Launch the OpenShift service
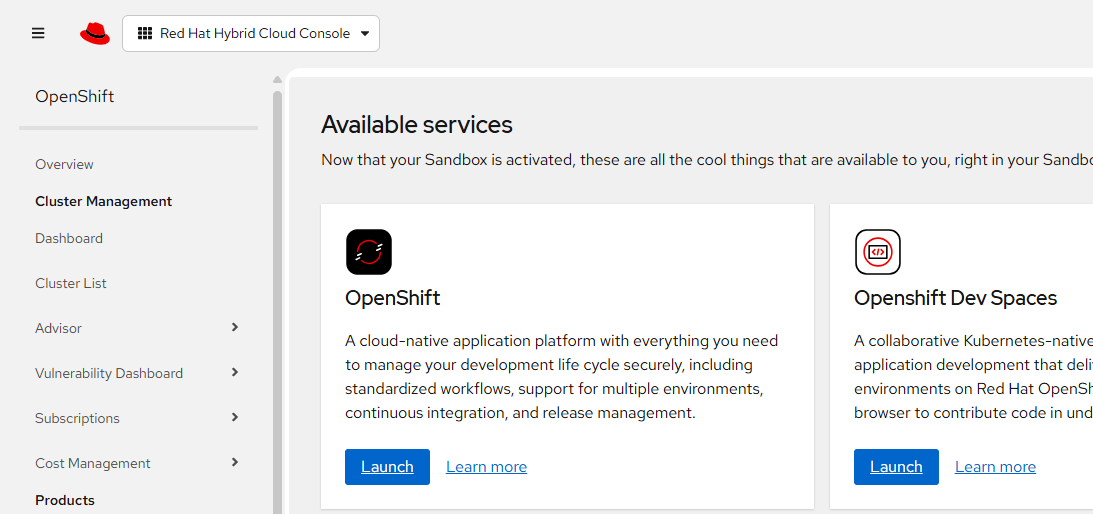This screenshot has width=1093, height=514. (387, 467)
